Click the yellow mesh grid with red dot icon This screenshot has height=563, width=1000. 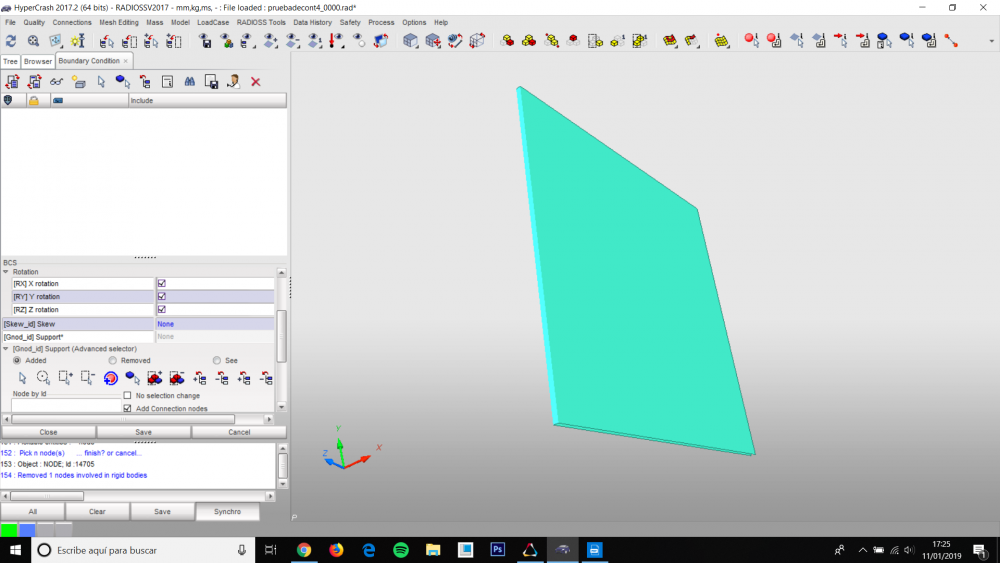pos(721,41)
